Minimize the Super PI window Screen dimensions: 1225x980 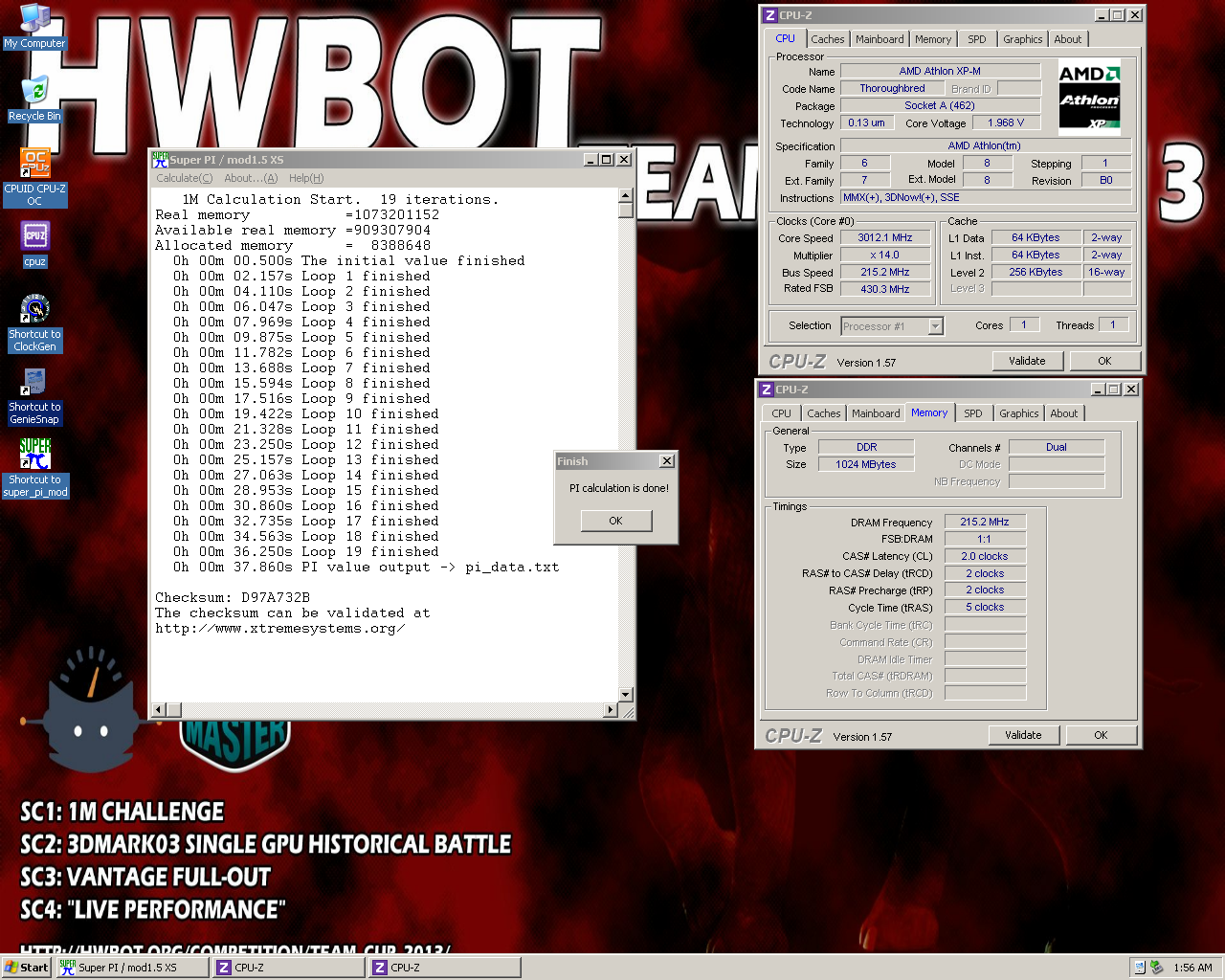pos(590,160)
